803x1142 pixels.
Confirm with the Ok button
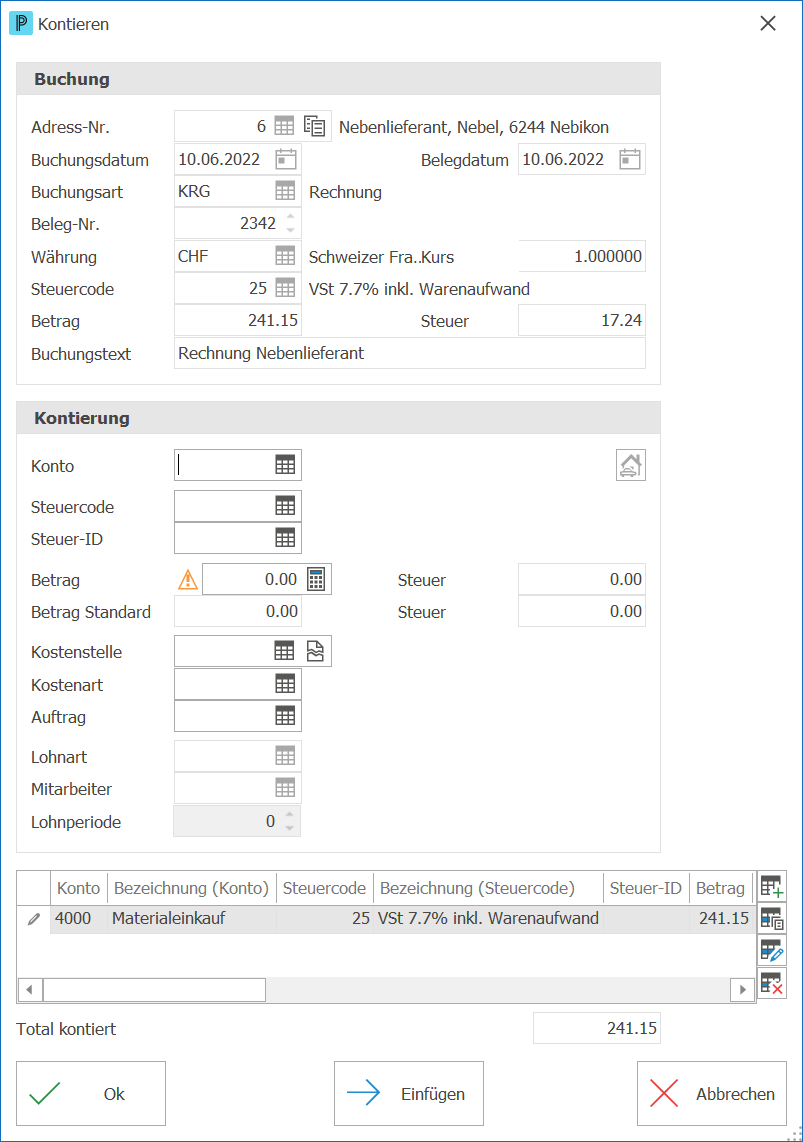(91, 1093)
